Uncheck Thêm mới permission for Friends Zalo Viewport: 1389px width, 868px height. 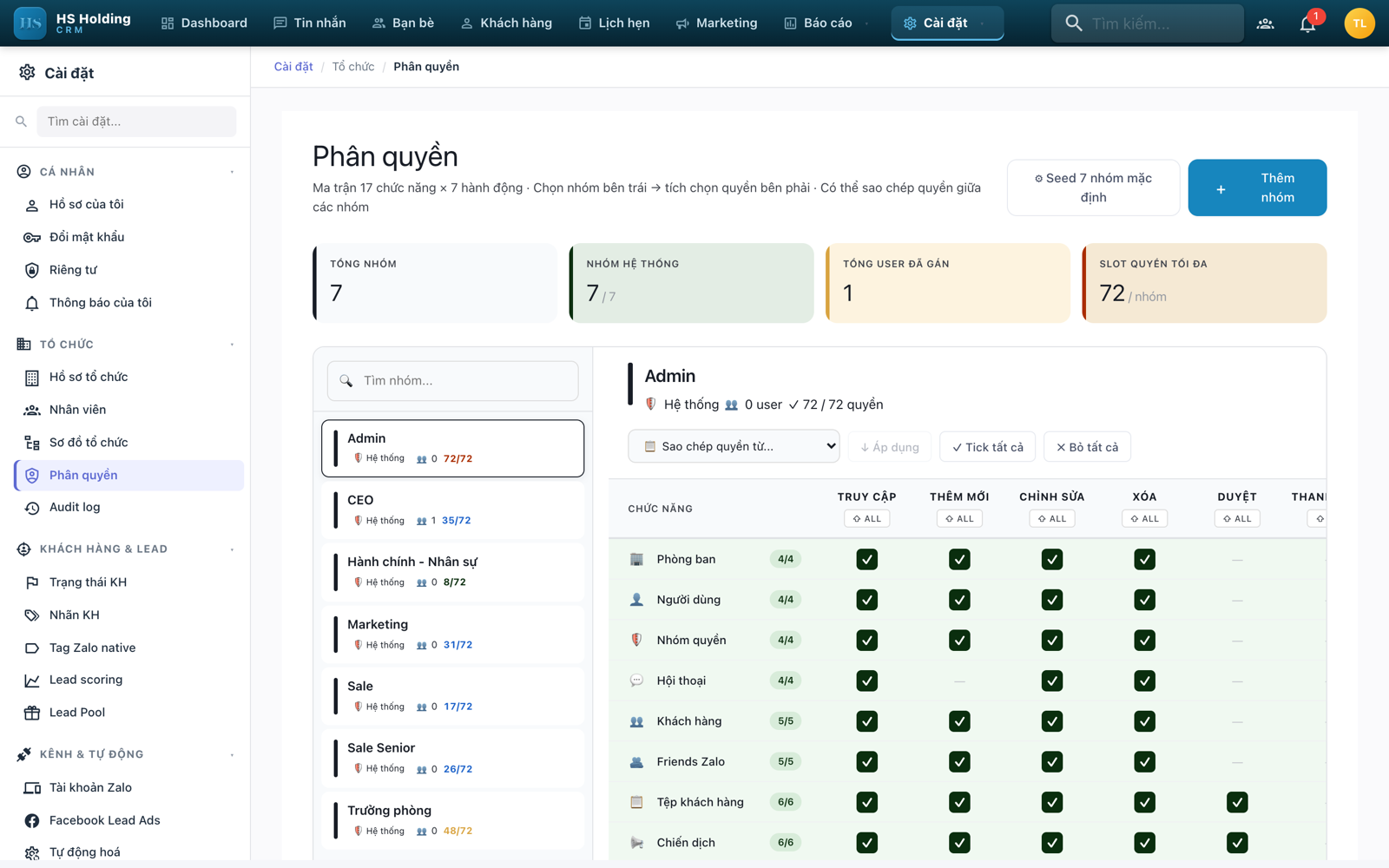tap(959, 762)
